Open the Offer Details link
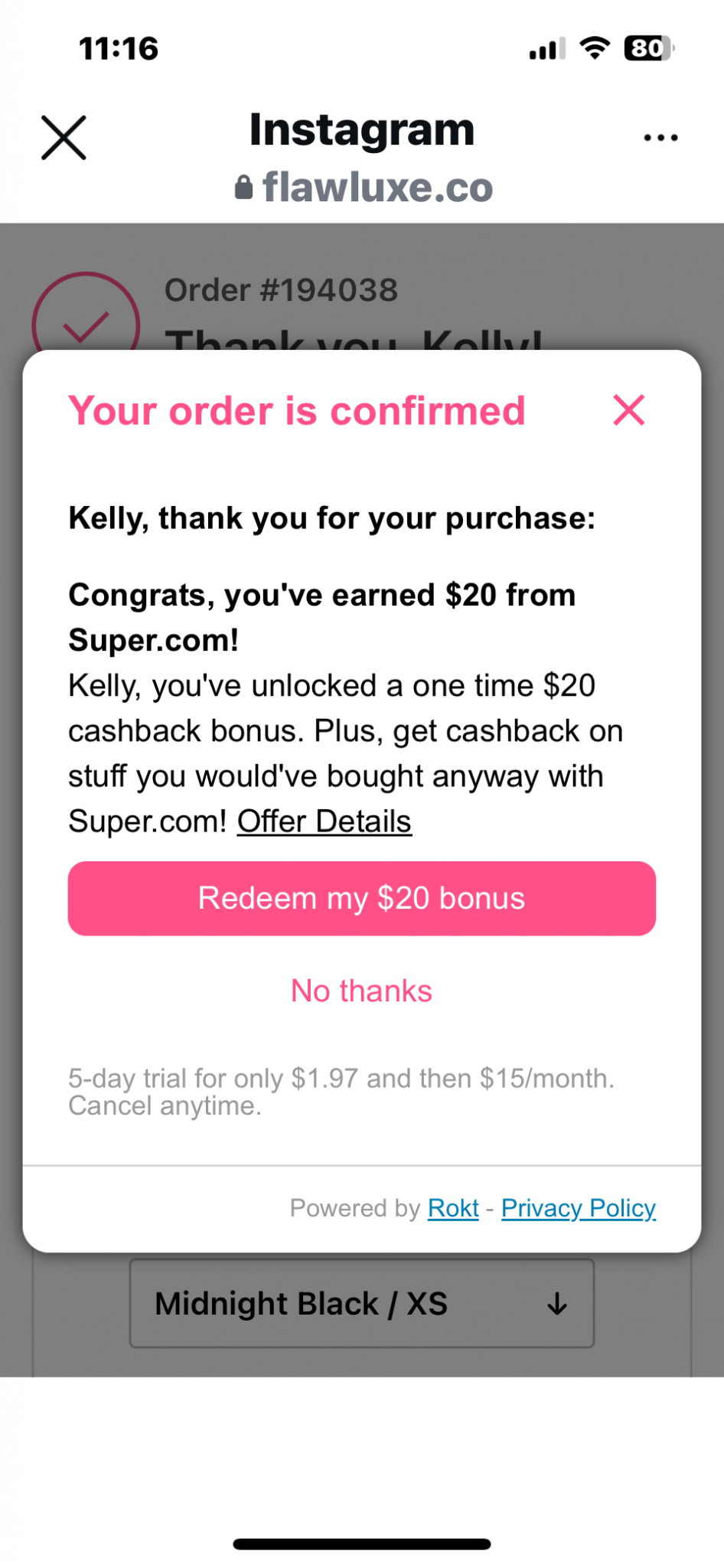This screenshot has width=724, height=1568. 324,822
